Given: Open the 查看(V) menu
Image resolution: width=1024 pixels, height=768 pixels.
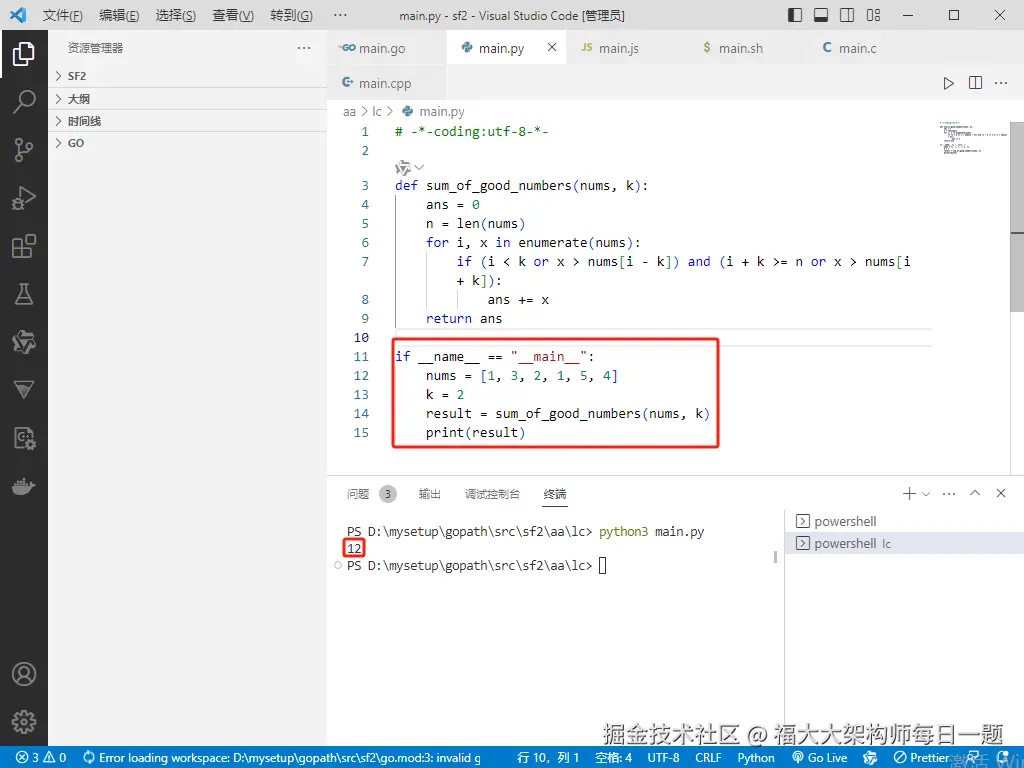Looking at the screenshot, I should tap(233, 15).
